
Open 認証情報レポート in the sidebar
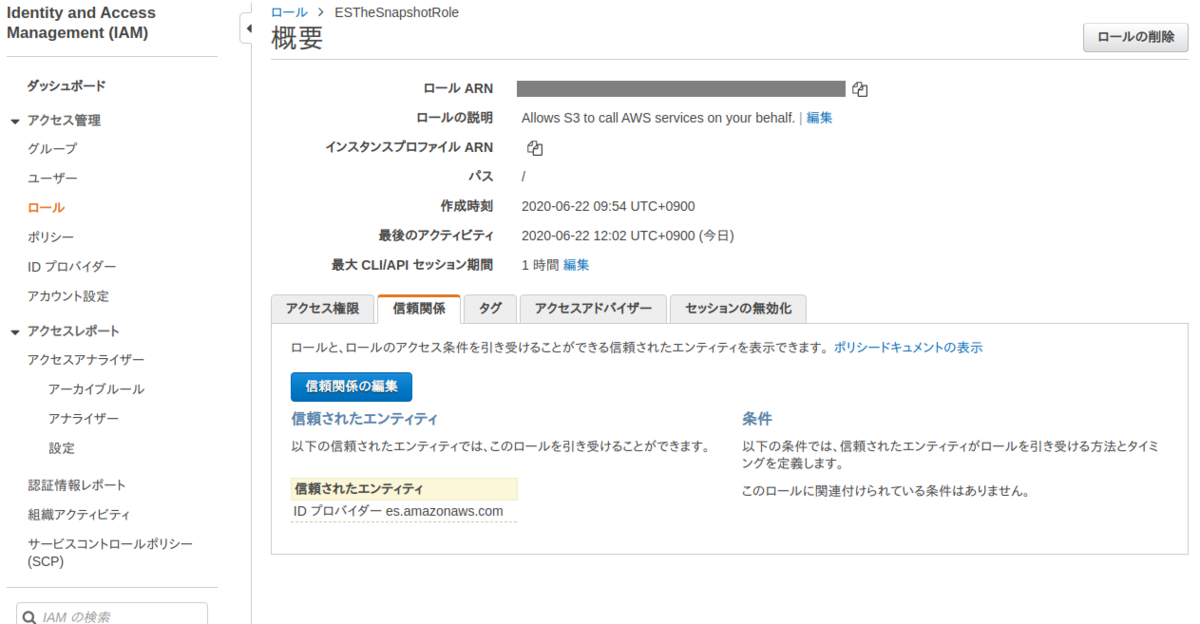coord(77,485)
